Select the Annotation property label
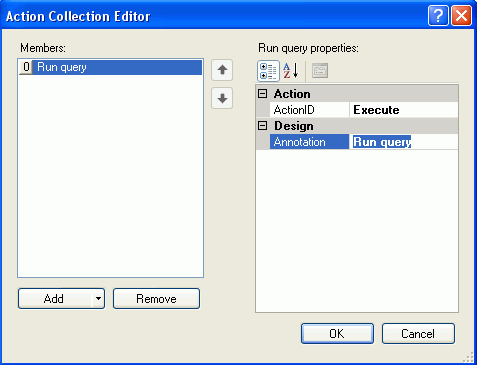The height and width of the screenshot is (365, 477). click(x=309, y=142)
